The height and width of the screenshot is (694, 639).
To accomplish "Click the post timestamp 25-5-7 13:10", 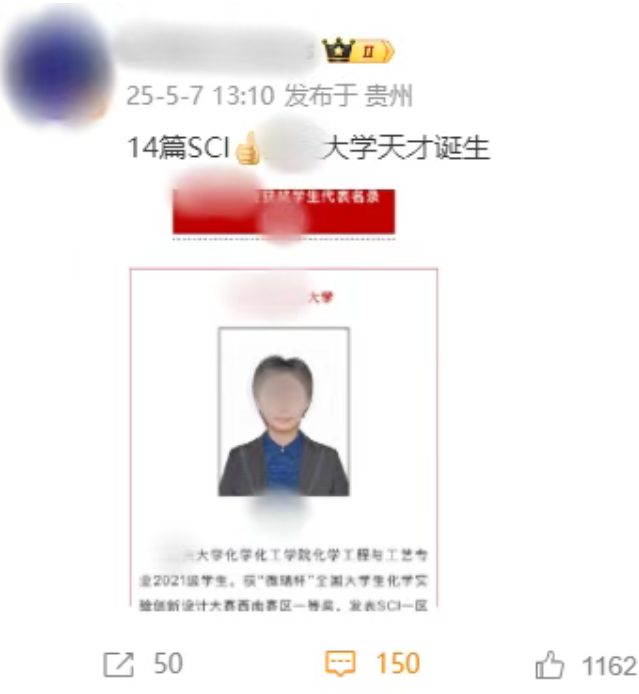I will tap(200, 96).
